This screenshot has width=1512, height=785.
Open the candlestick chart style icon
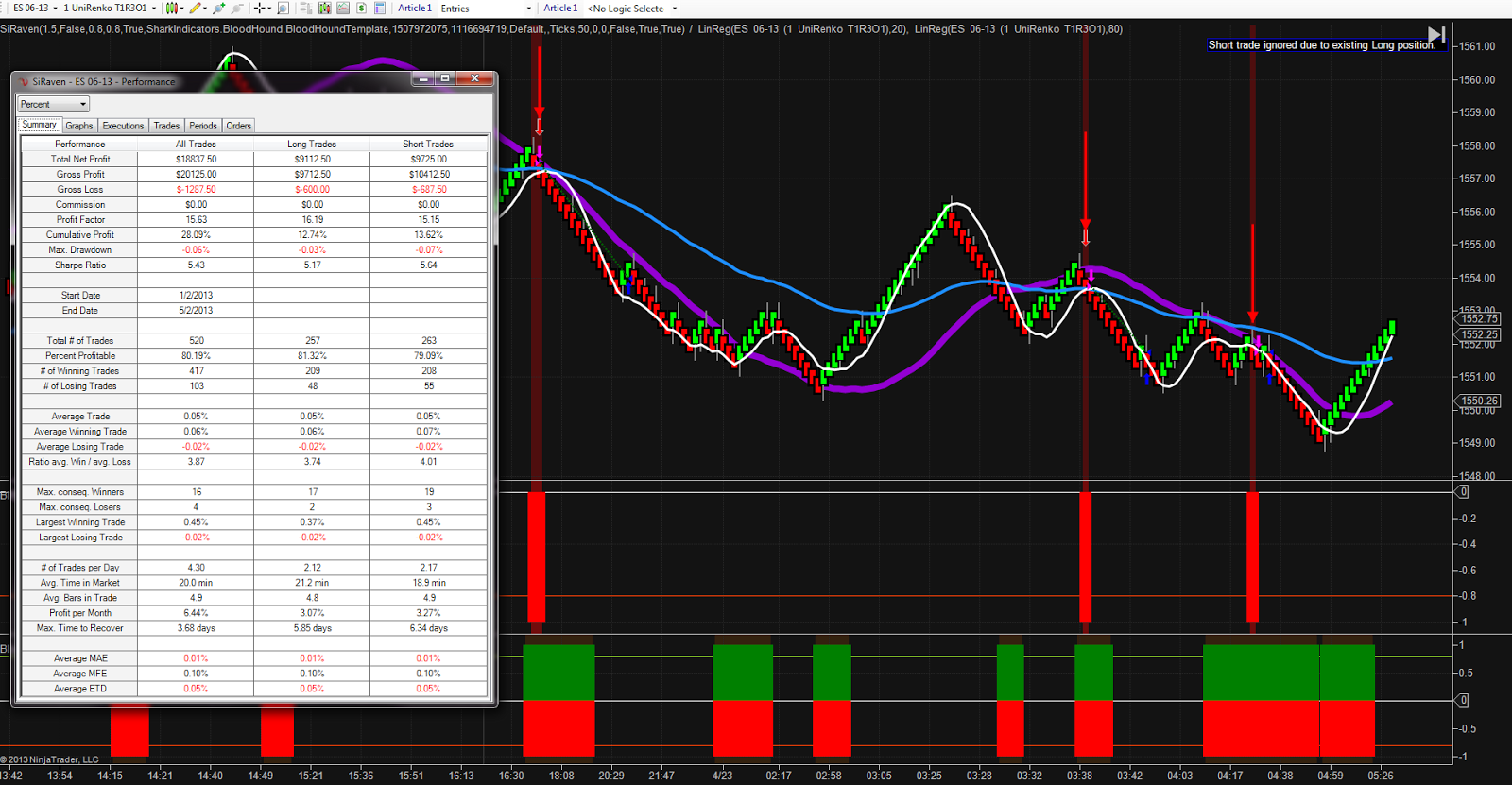[x=171, y=8]
